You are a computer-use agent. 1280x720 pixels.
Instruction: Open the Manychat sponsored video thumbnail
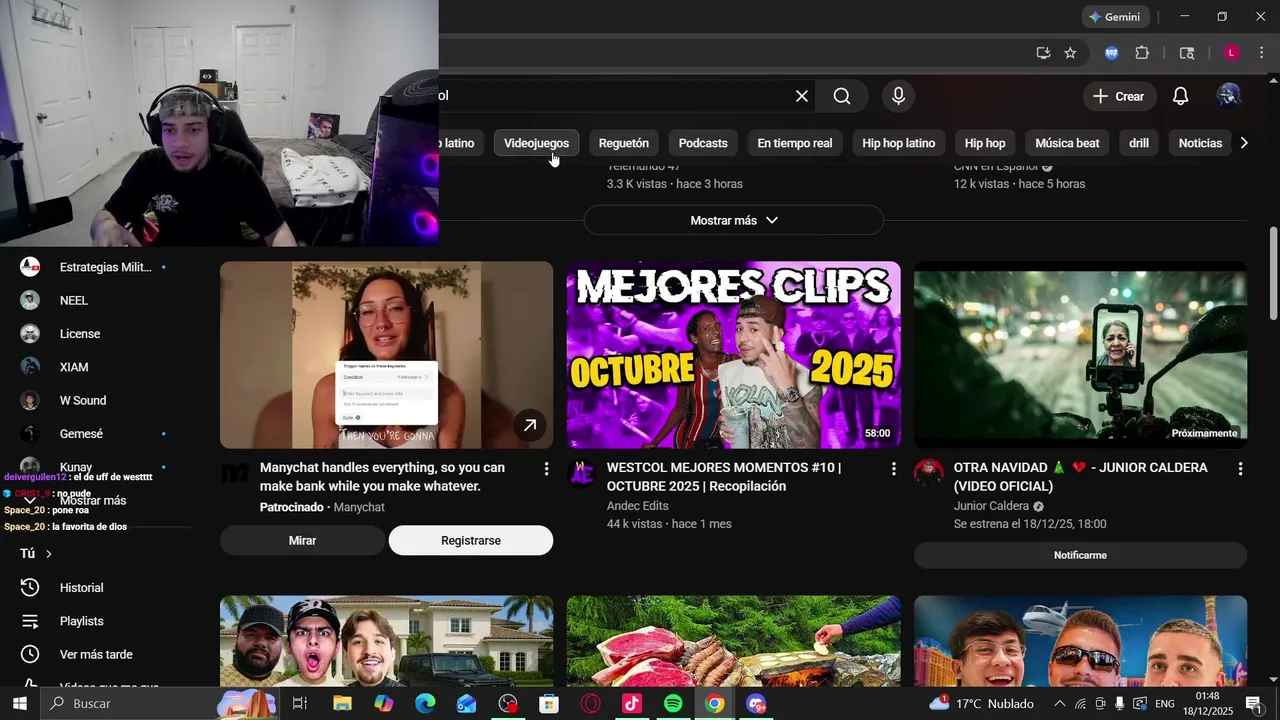tap(386, 355)
